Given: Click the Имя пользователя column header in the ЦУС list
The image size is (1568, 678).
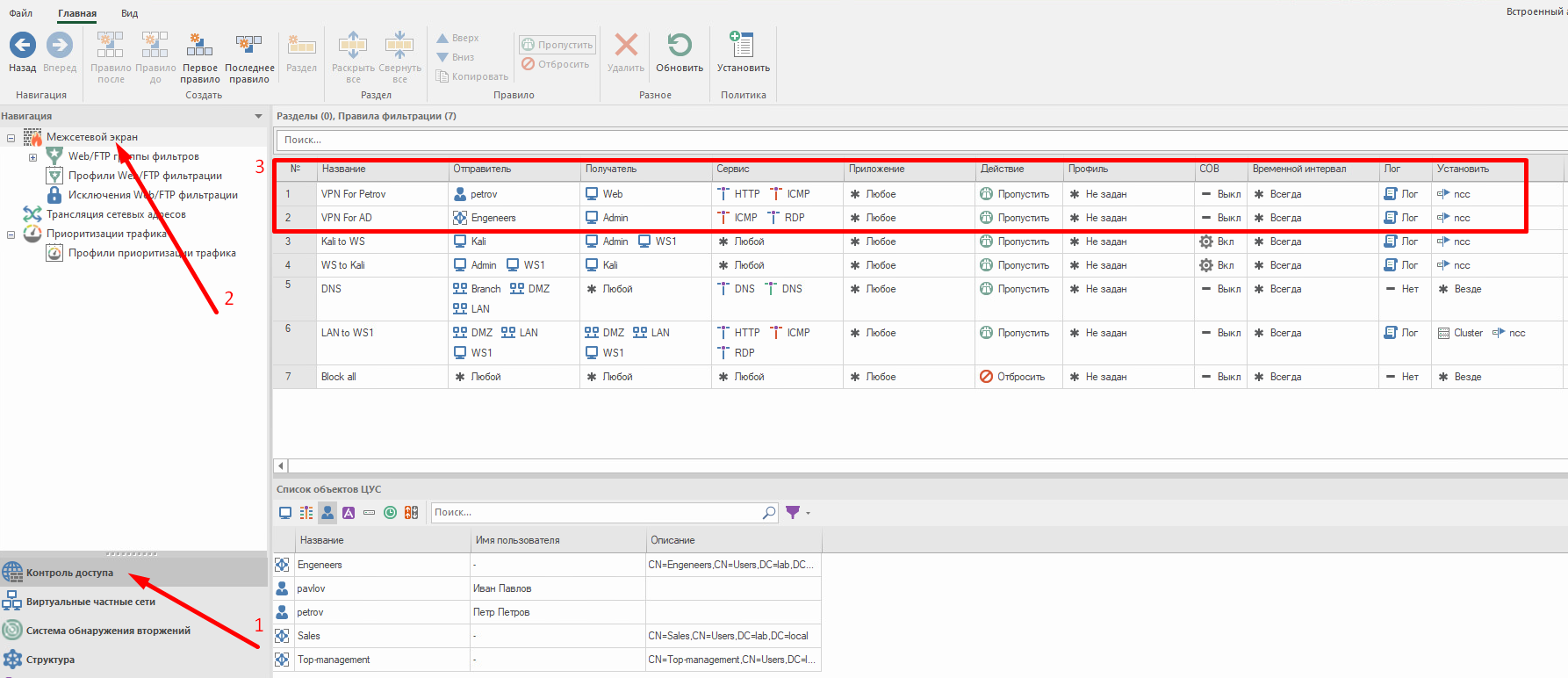Looking at the screenshot, I should (x=557, y=540).
